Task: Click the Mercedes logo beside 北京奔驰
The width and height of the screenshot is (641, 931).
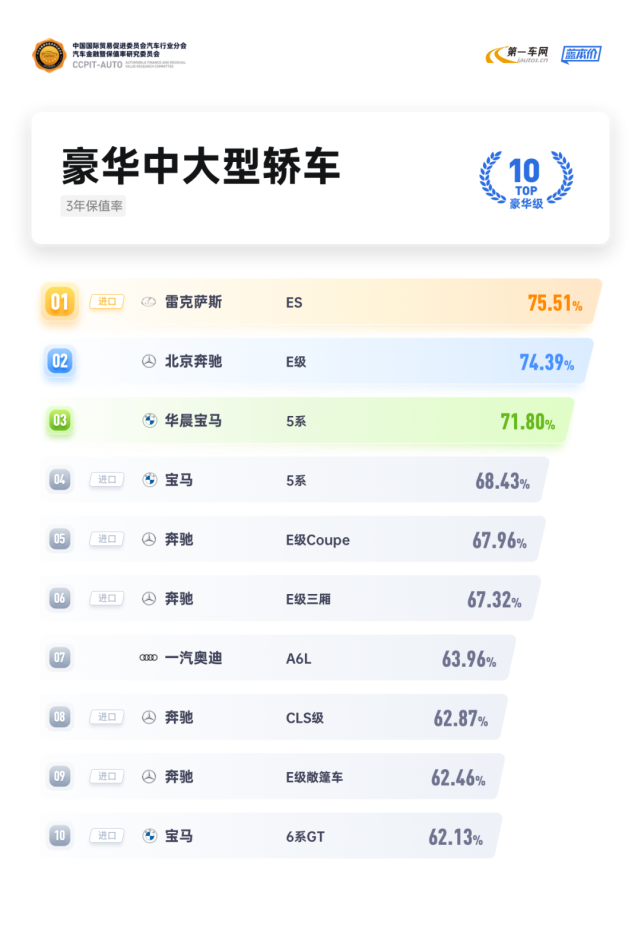Action: (x=149, y=361)
